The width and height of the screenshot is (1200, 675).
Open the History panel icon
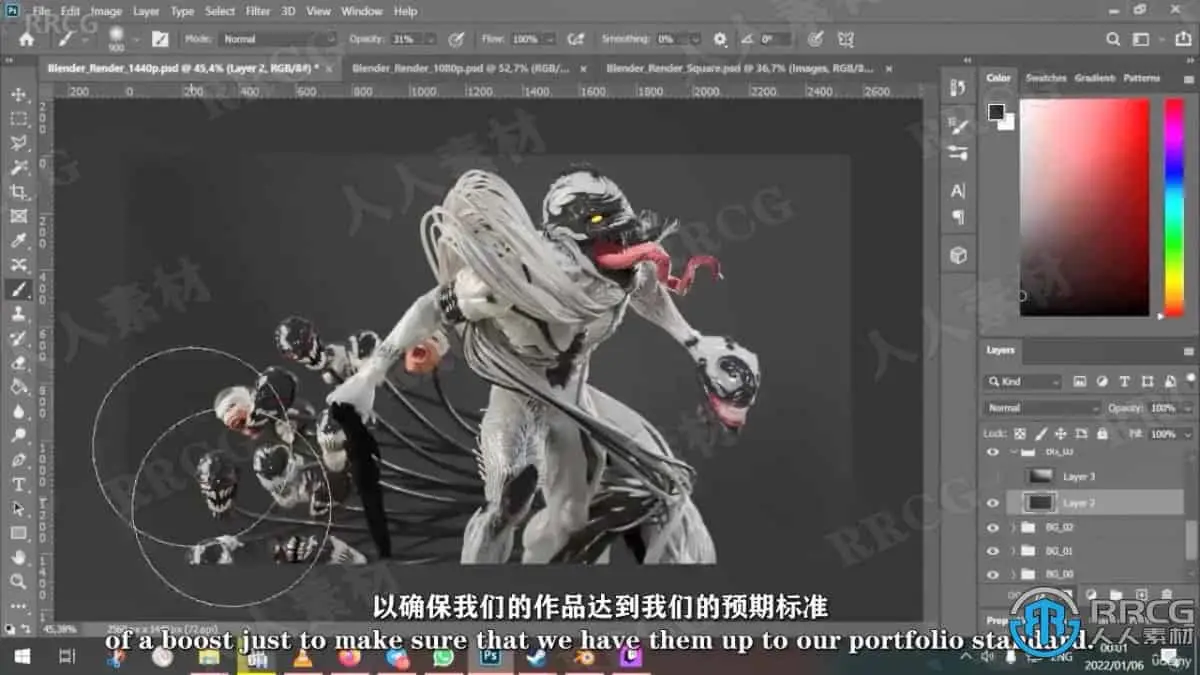(x=958, y=88)
